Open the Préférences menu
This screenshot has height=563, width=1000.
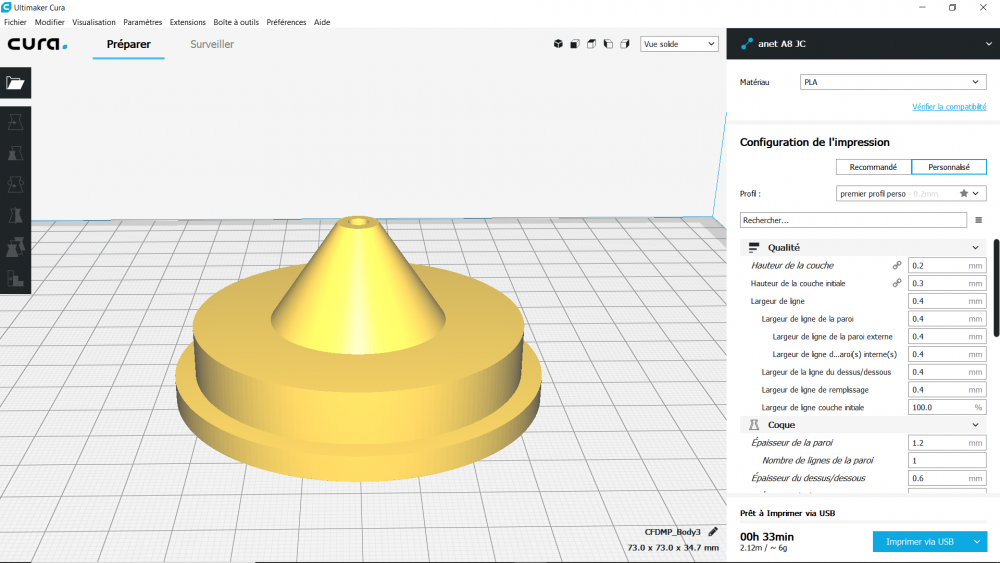coord(286,22)
